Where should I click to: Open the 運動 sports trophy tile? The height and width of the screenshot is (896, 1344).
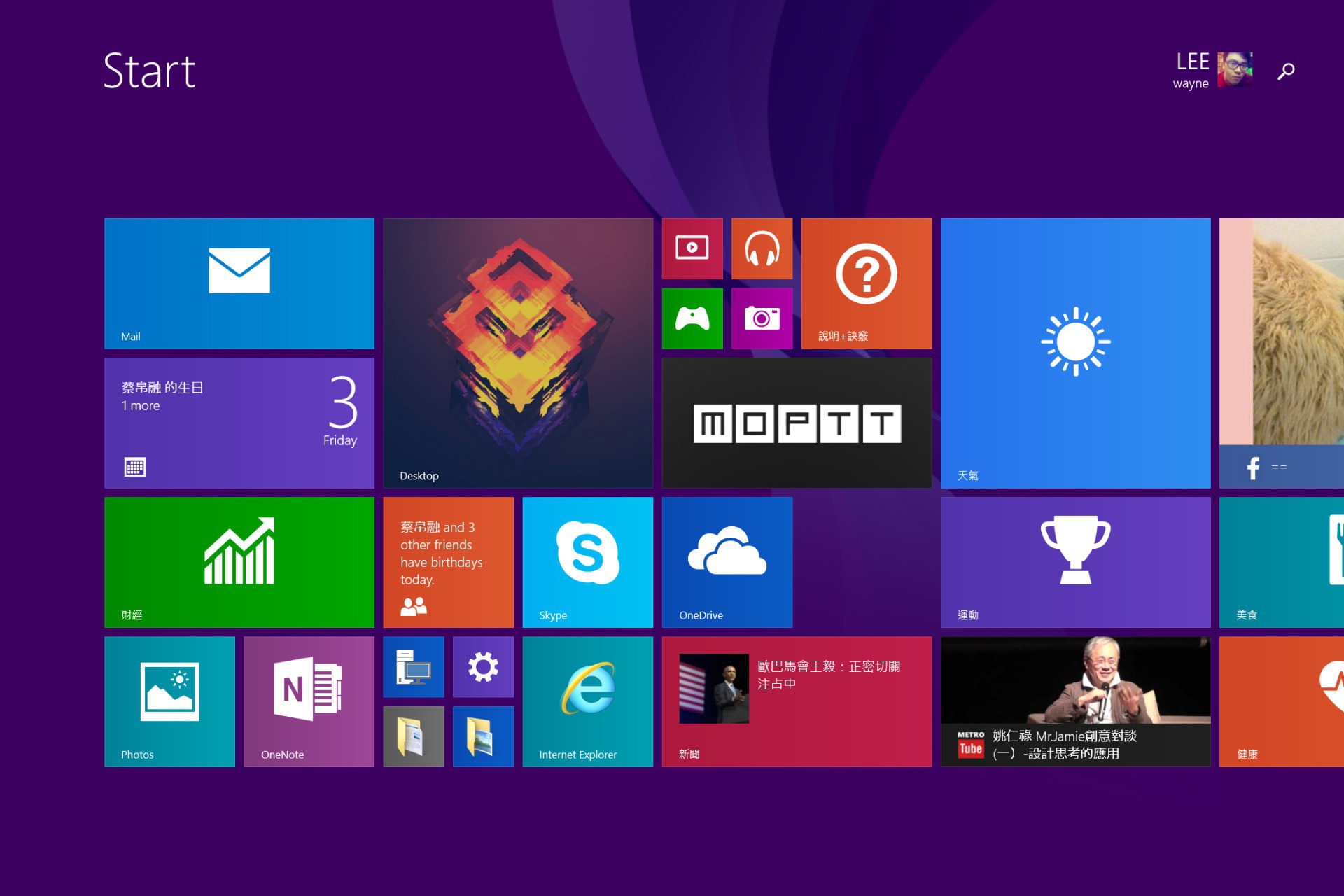pyautogui.click(x=1076, y=562)
